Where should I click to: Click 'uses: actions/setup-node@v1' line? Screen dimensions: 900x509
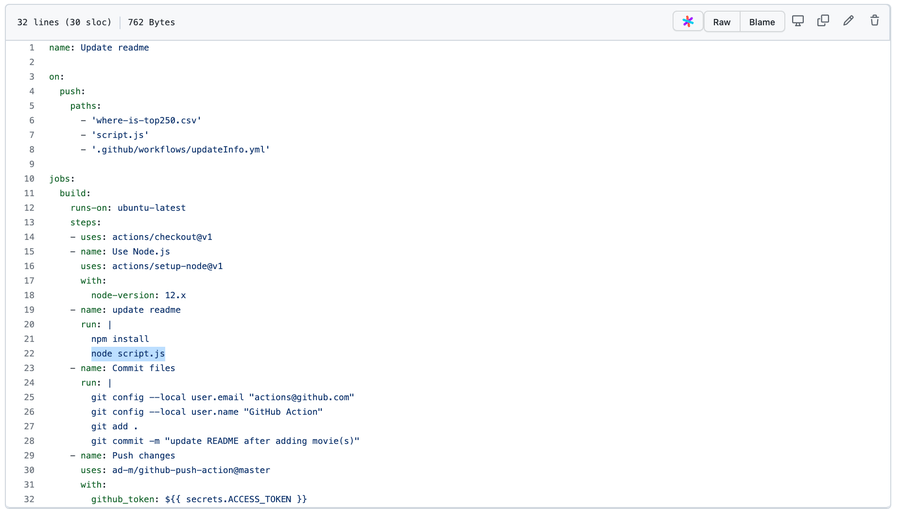pos(152,266)
